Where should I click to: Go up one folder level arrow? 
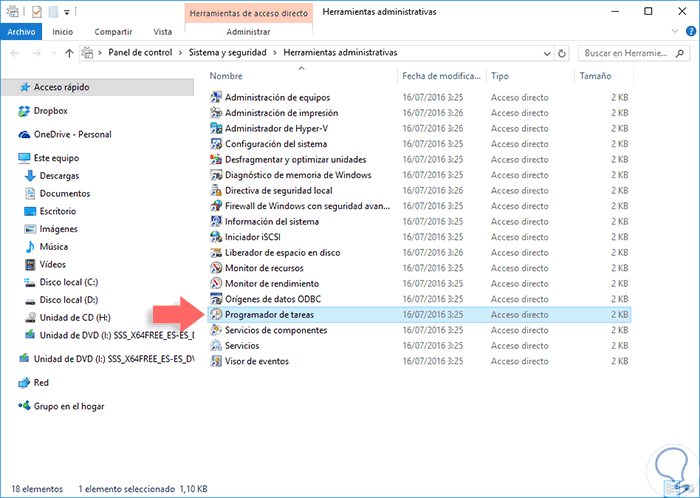coord(69,53)
